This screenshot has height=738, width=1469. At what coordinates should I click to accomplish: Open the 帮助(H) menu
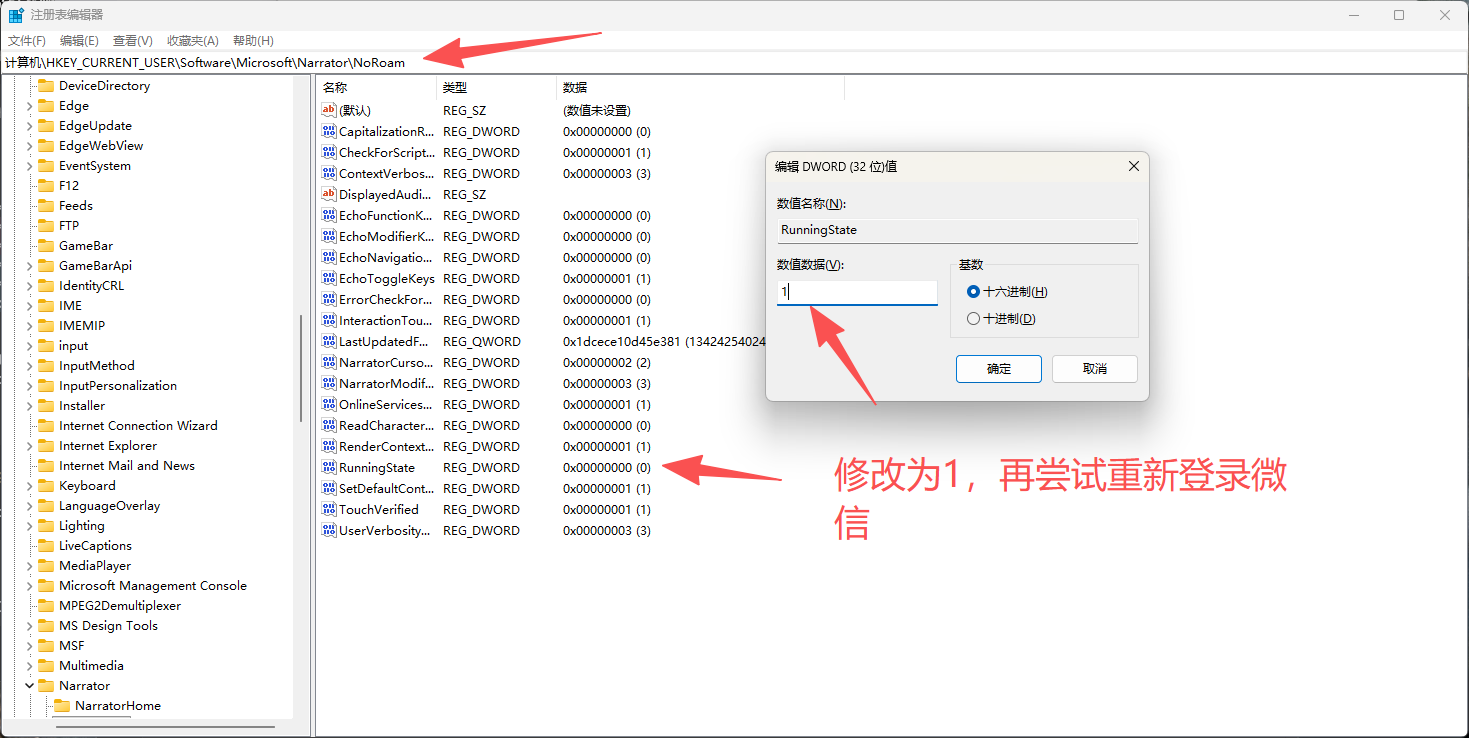coord(253,41)
